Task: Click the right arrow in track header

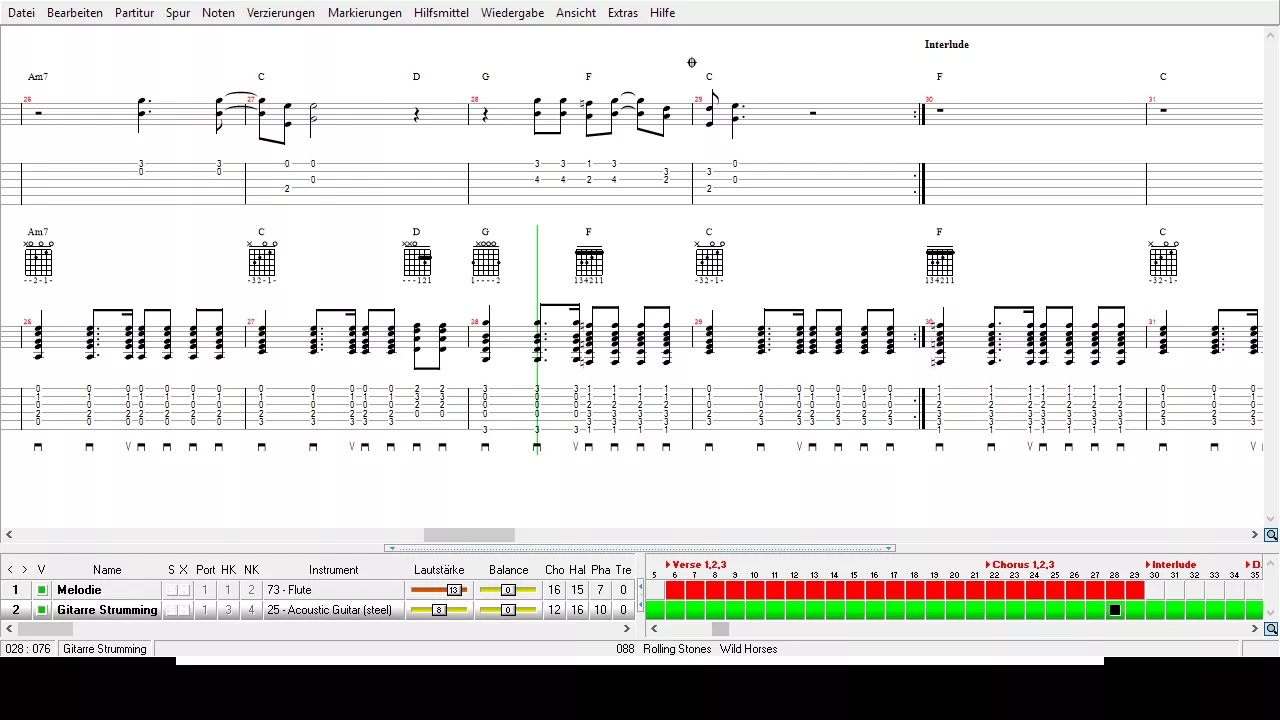Action: click(25, 570)
